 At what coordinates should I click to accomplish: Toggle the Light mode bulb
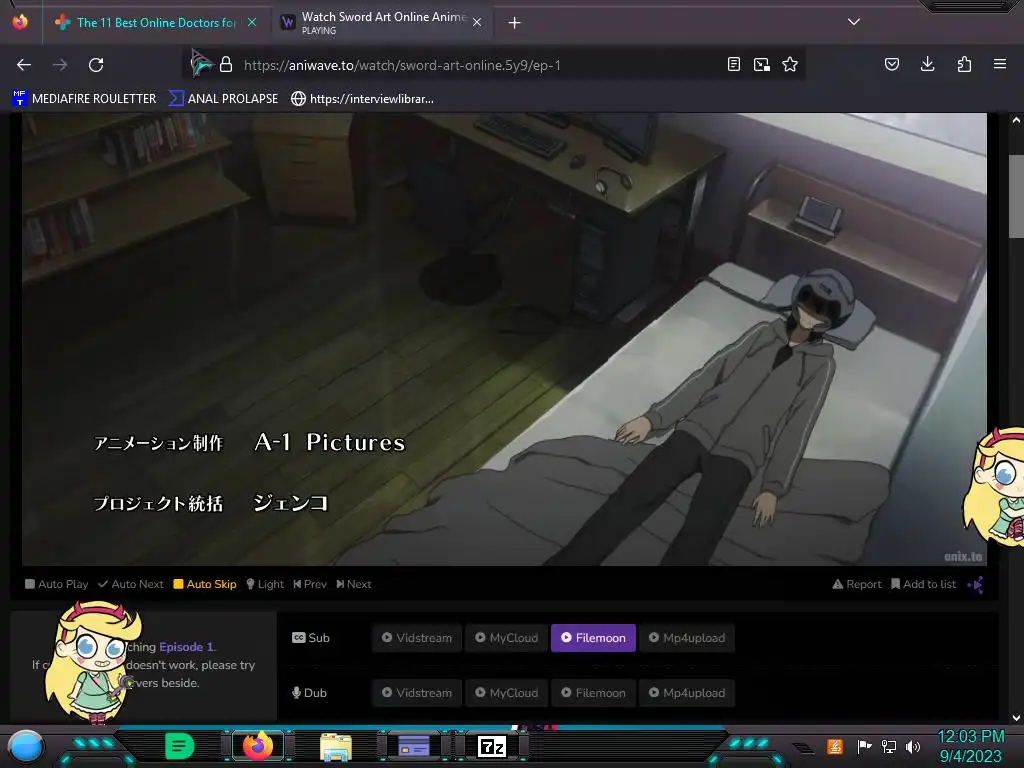(264, 584)
